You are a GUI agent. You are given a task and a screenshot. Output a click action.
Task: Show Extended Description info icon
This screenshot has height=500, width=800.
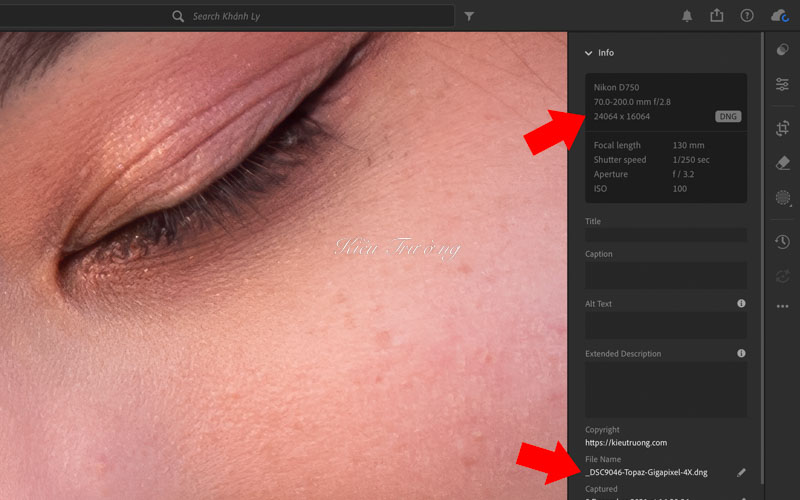point(741,353)
